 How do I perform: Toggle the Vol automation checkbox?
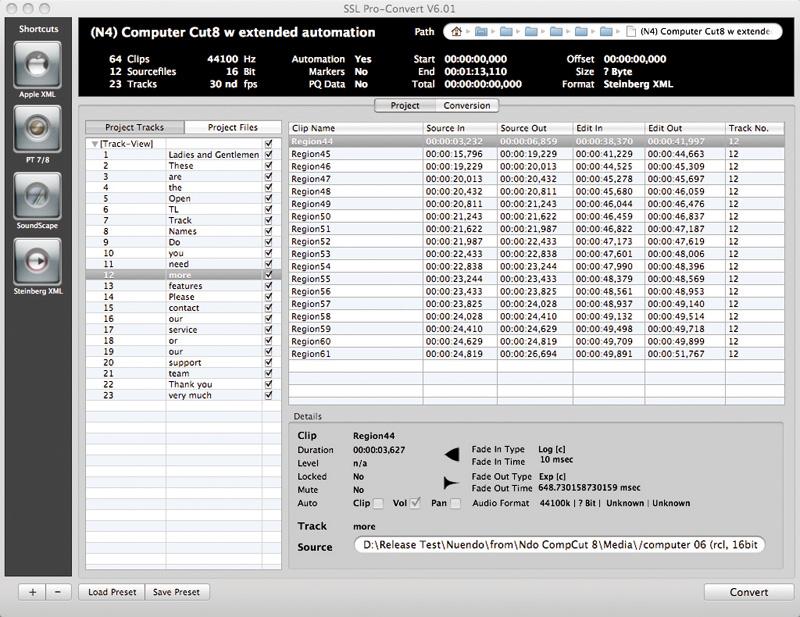pos(415,503)
